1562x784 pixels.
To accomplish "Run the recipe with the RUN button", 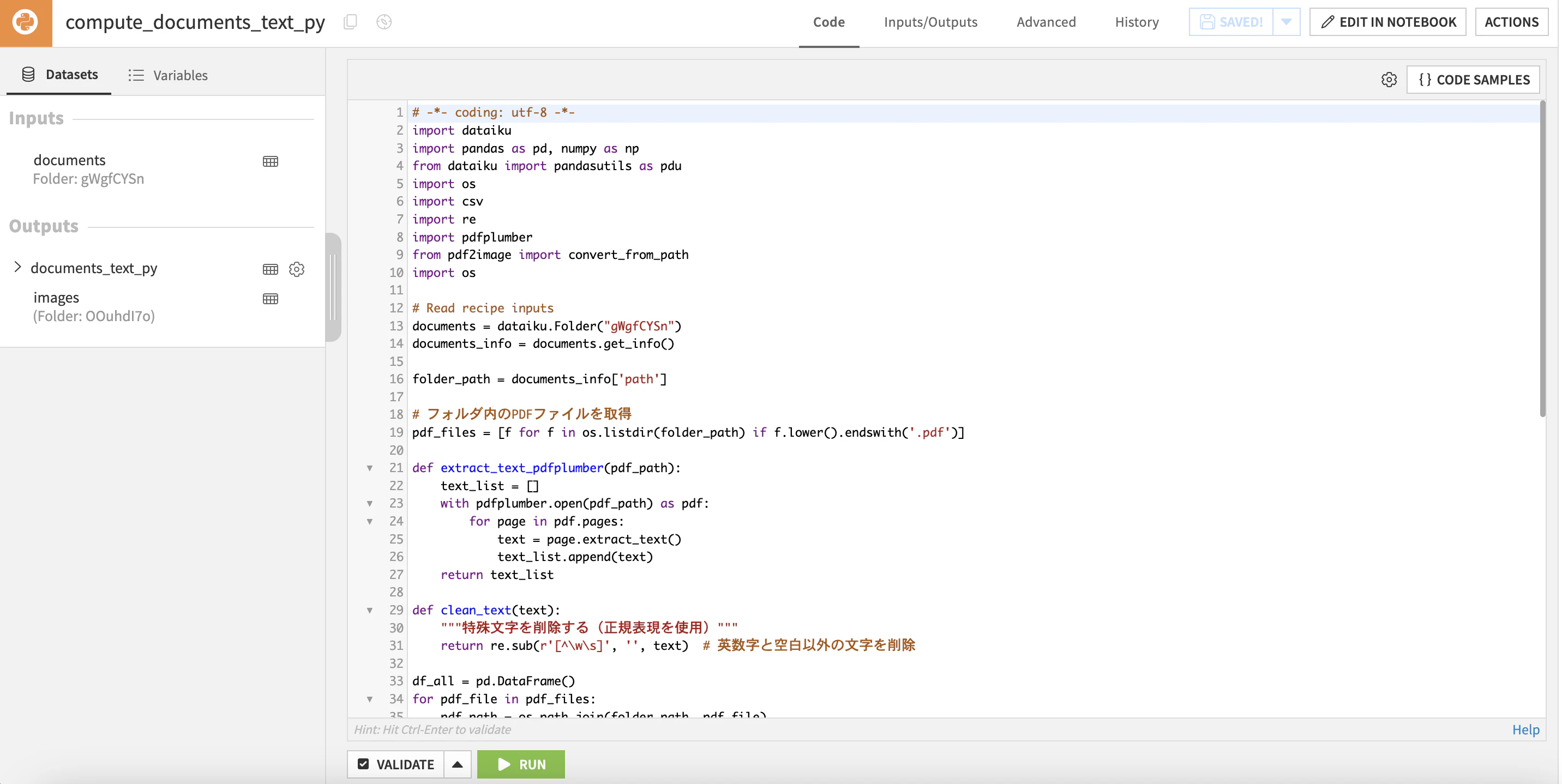I will point(521,764).
